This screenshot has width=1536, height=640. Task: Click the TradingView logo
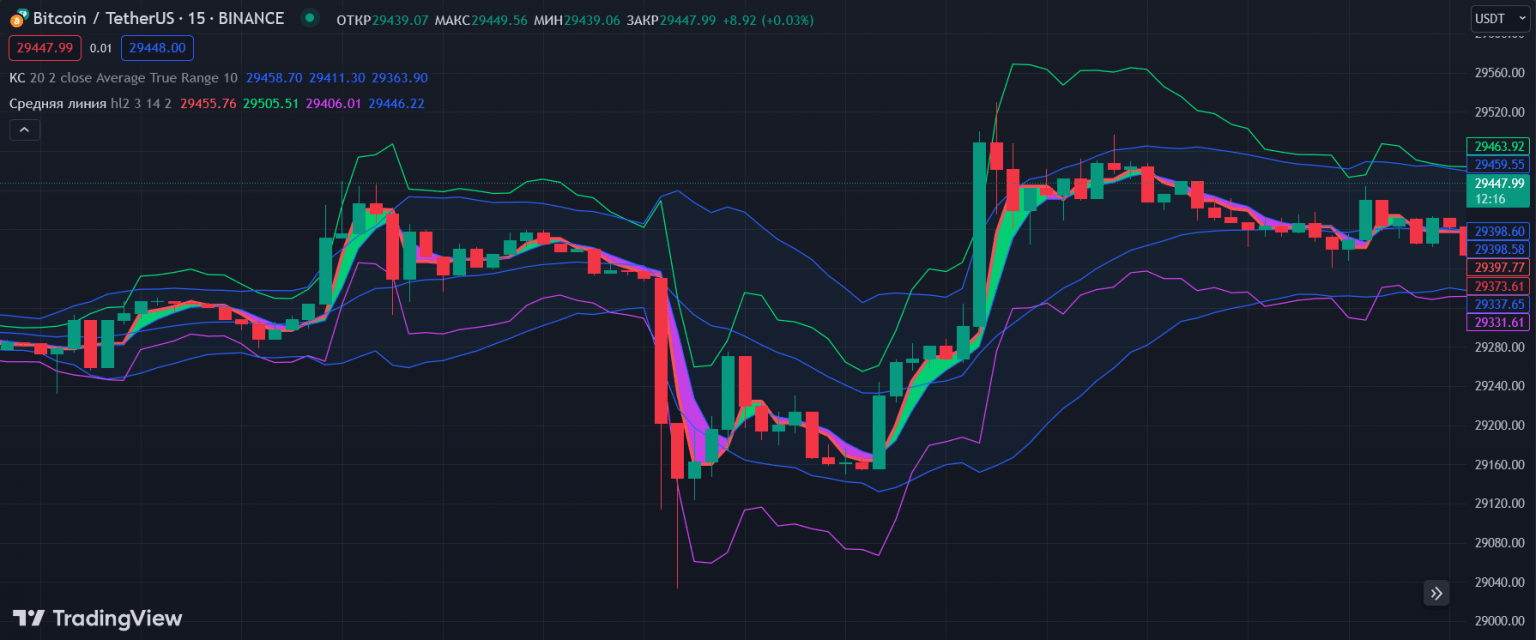pyautogui.click(x=97, y=618)
